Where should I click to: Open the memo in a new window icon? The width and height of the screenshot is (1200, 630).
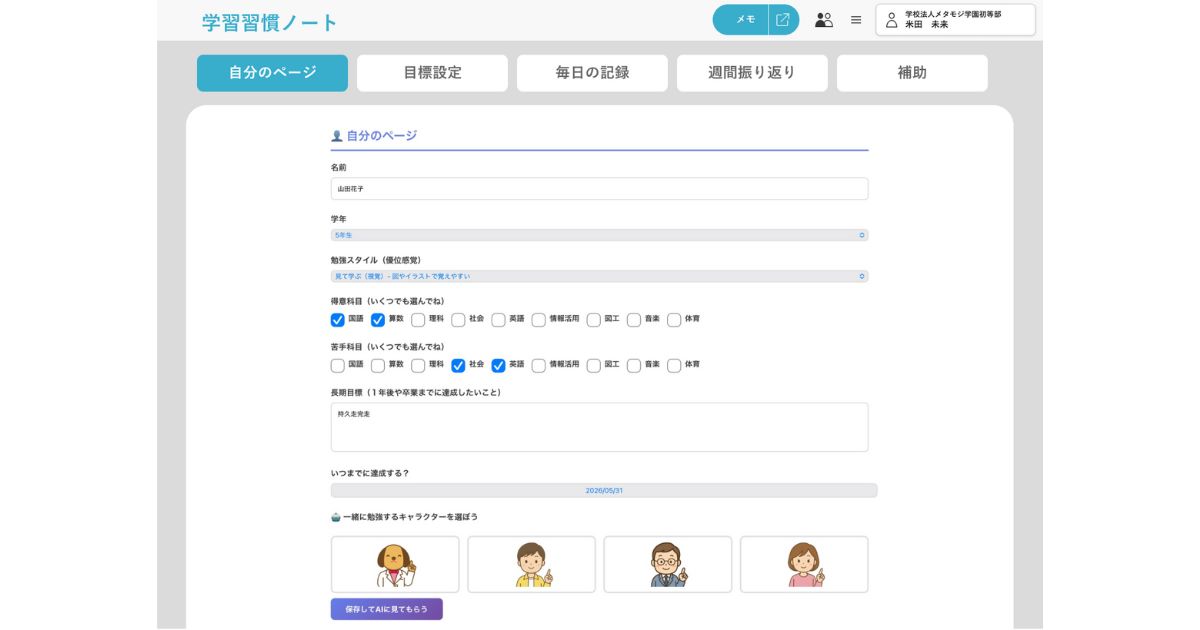pyautogui.click(x=784, y=19)
